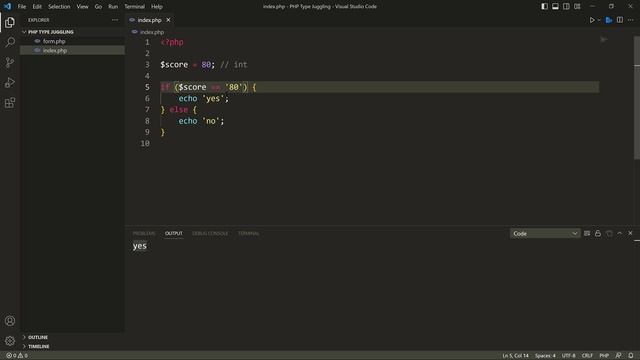Screen dimensions: 640x360
Task: Click the $score variable on line 3
Action: coord(174,64)
